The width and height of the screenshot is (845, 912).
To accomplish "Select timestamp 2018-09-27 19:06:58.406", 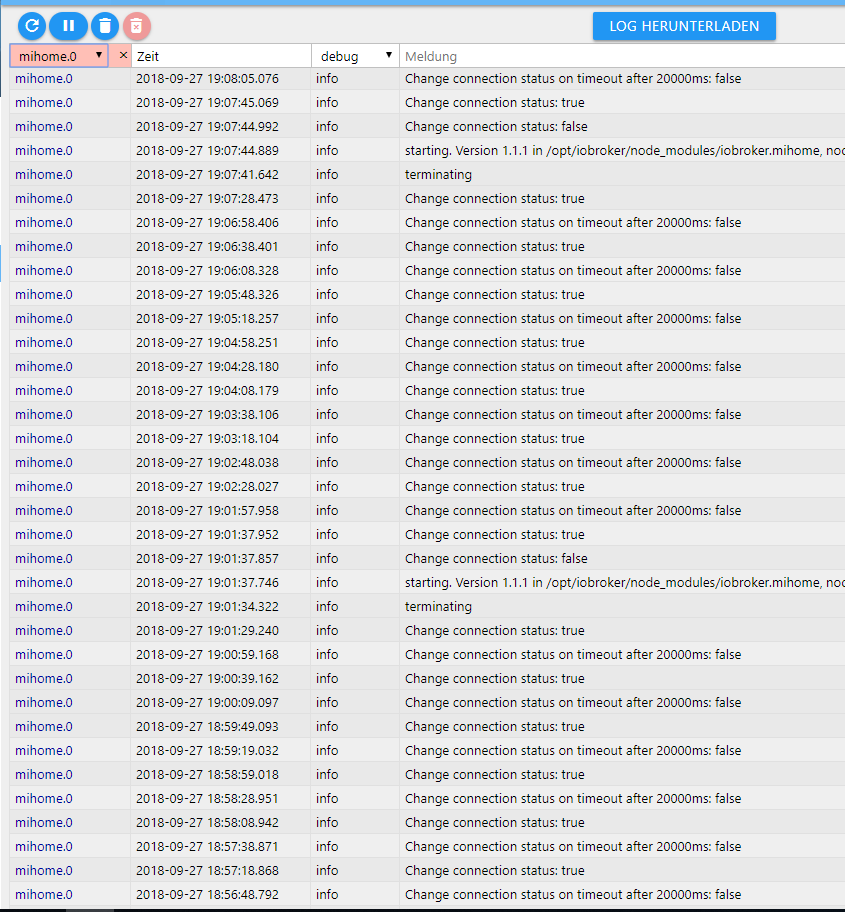I will click(207, 223).
